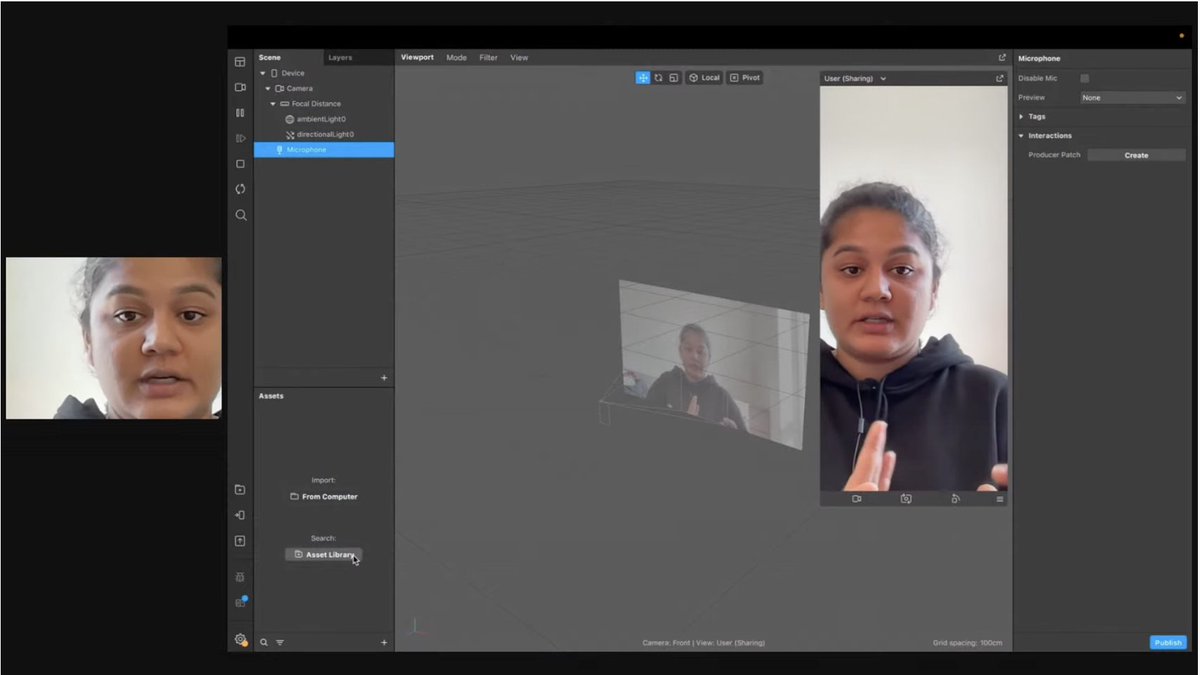
Task: Select the Focal Distance object label
Action: [x=316, y=104]
